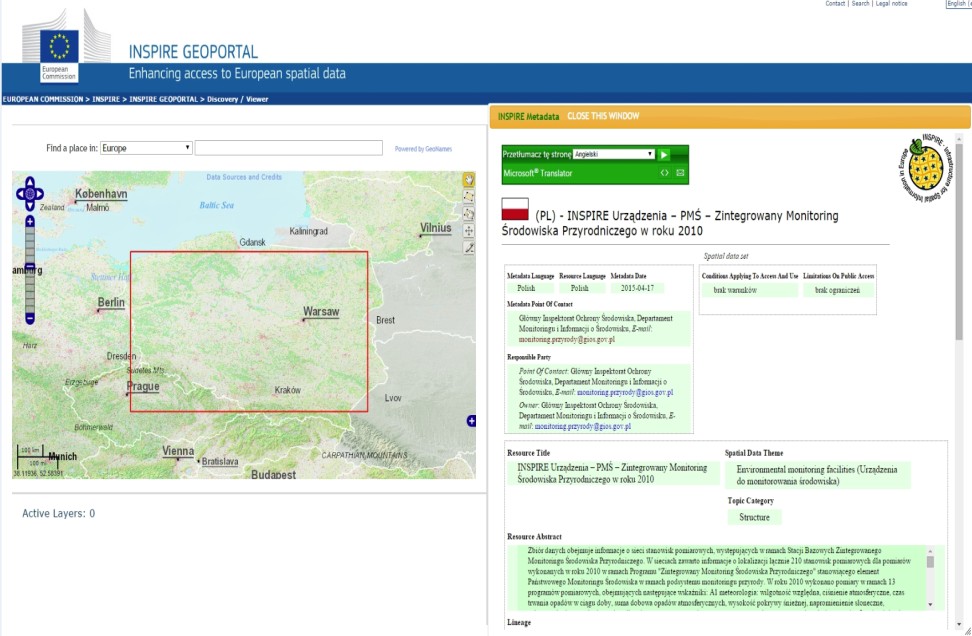Click the Structure topic category value
The height and width of the screenshot is (636, 972).
tap(754, 517)
